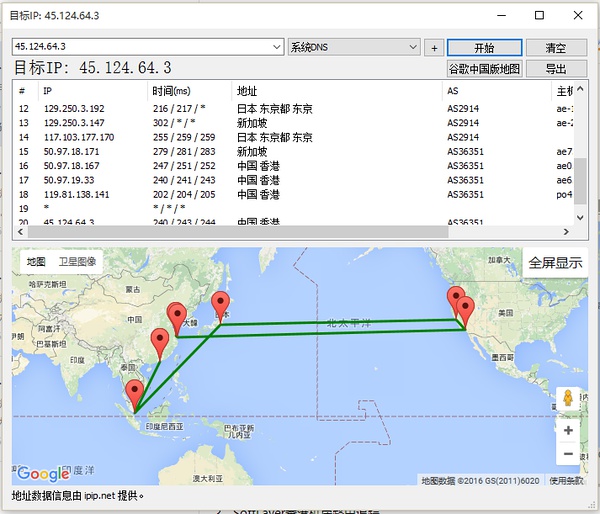Export results with the 导出 button
Viewport: 600px width, 514px height.
point(556,69)
